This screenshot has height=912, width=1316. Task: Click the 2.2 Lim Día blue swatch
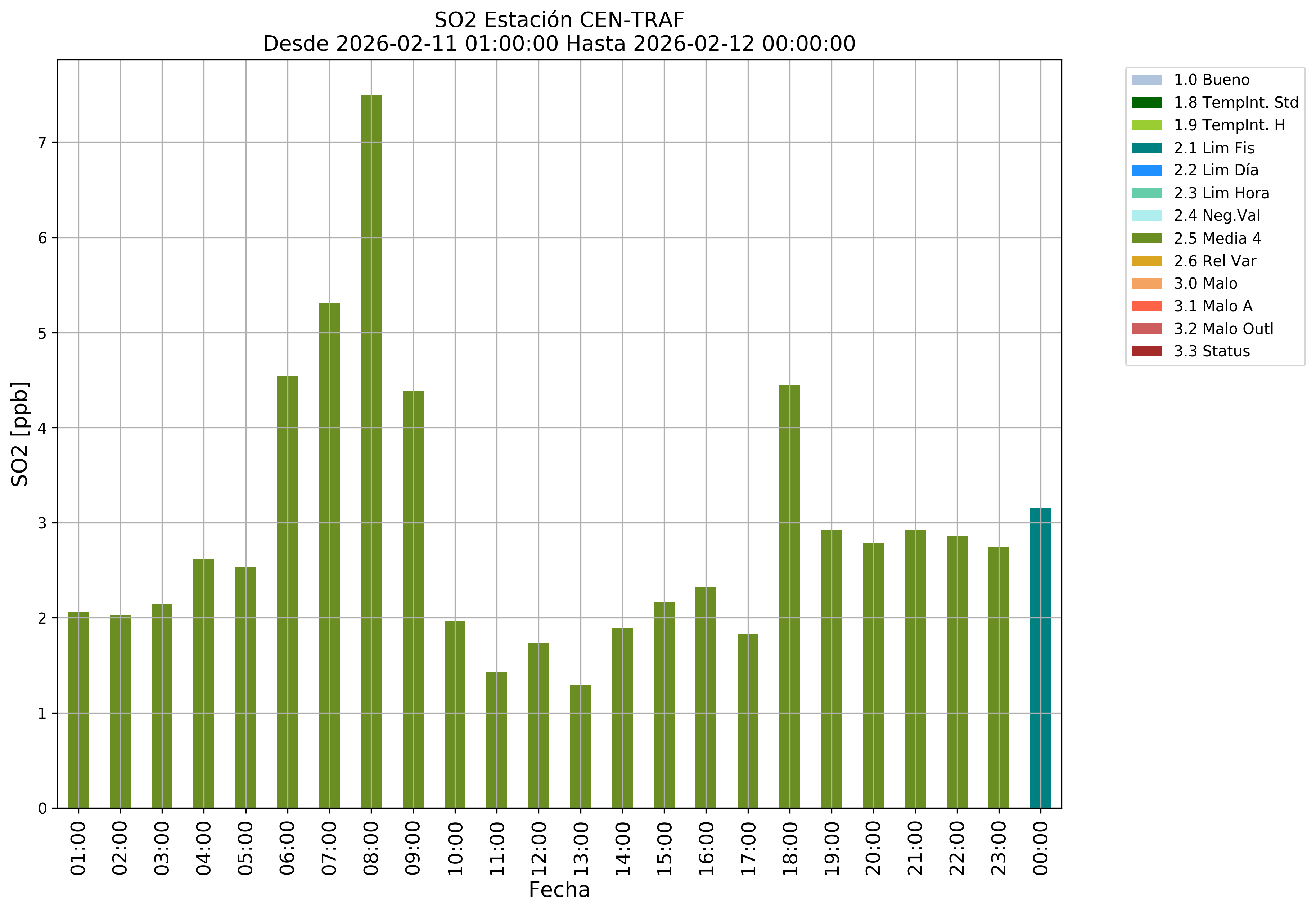(x=1146, y=170)
